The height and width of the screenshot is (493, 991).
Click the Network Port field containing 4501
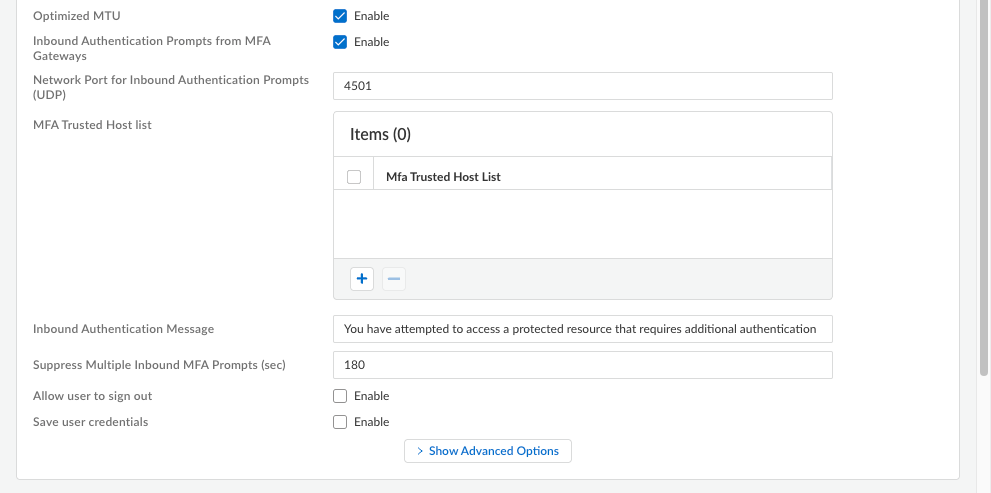[x=582, y=86]
